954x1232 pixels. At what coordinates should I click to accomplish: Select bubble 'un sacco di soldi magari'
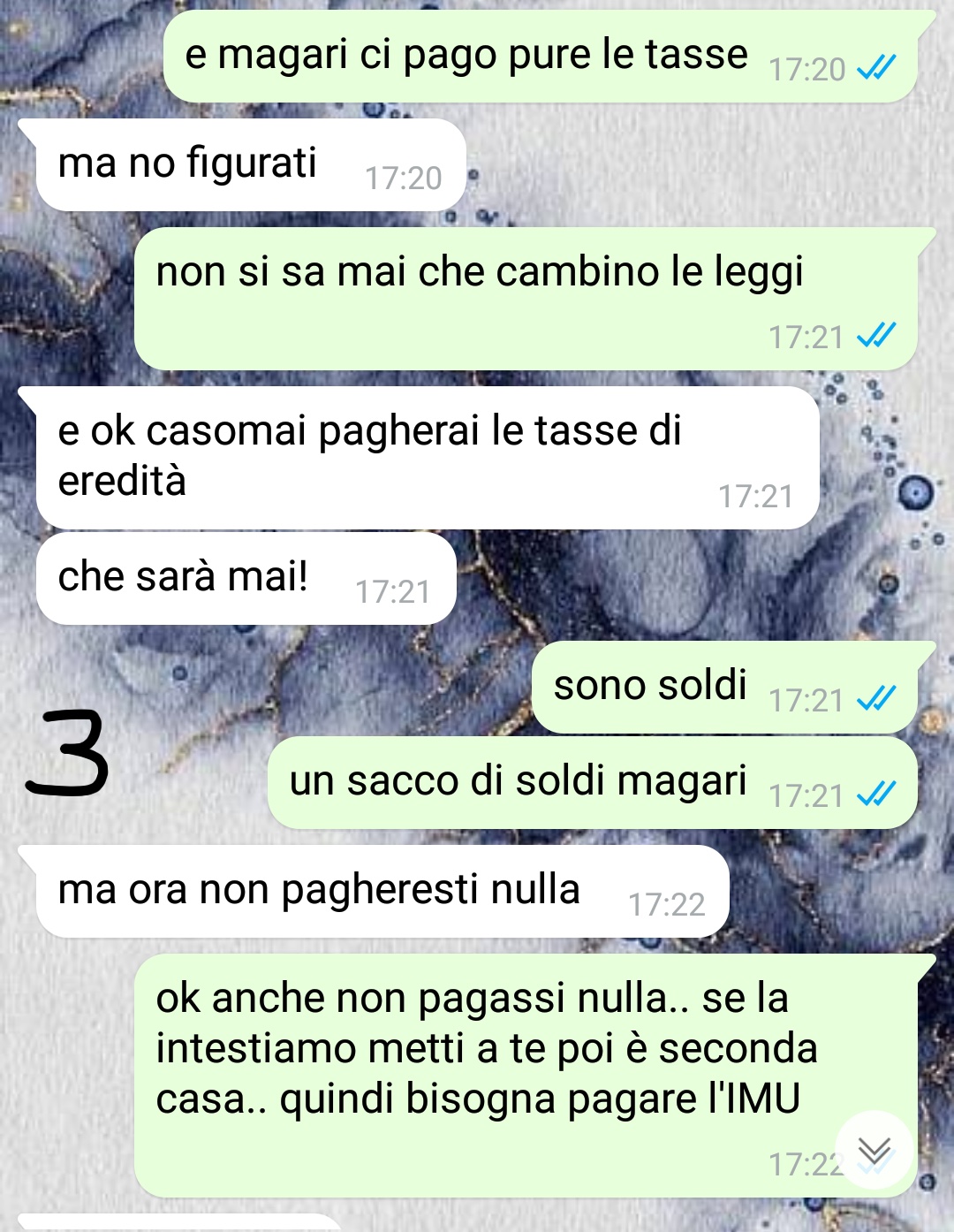pos(593,782)
